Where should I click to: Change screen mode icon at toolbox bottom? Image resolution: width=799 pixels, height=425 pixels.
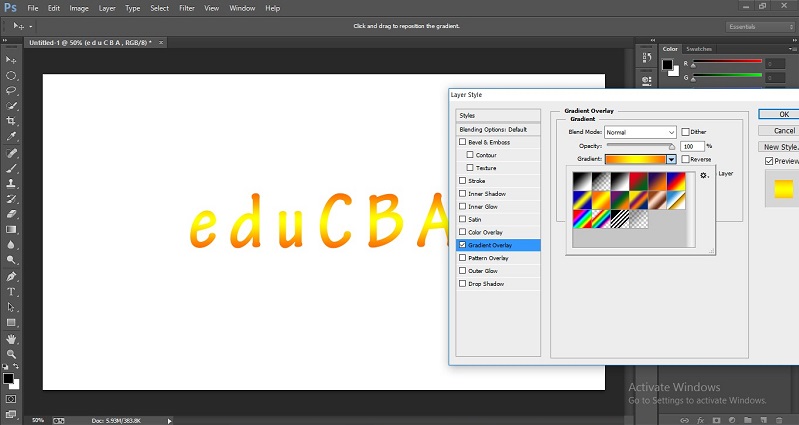[11, 414]
